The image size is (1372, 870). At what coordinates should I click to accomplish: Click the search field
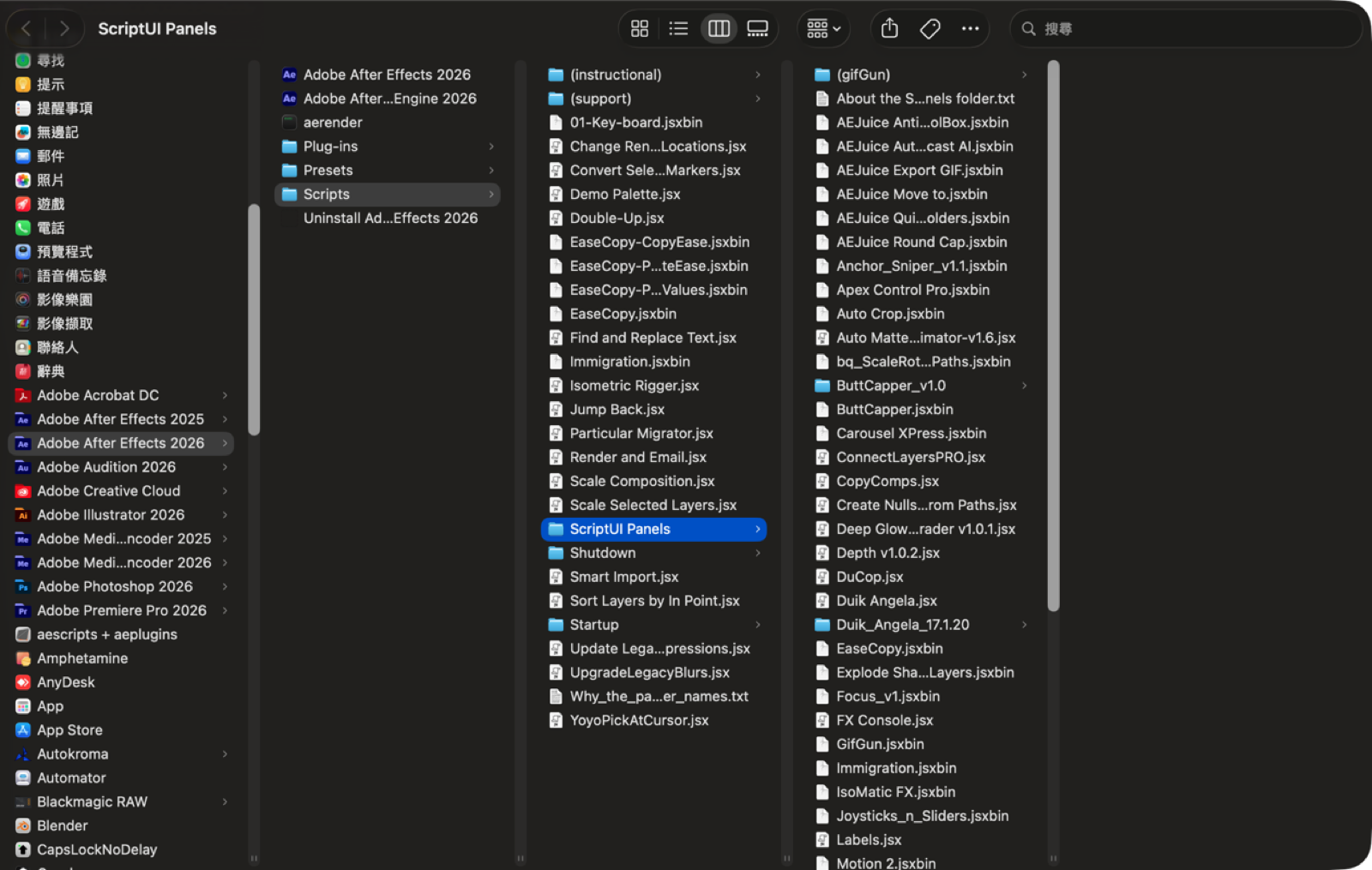coord(1186,29)
